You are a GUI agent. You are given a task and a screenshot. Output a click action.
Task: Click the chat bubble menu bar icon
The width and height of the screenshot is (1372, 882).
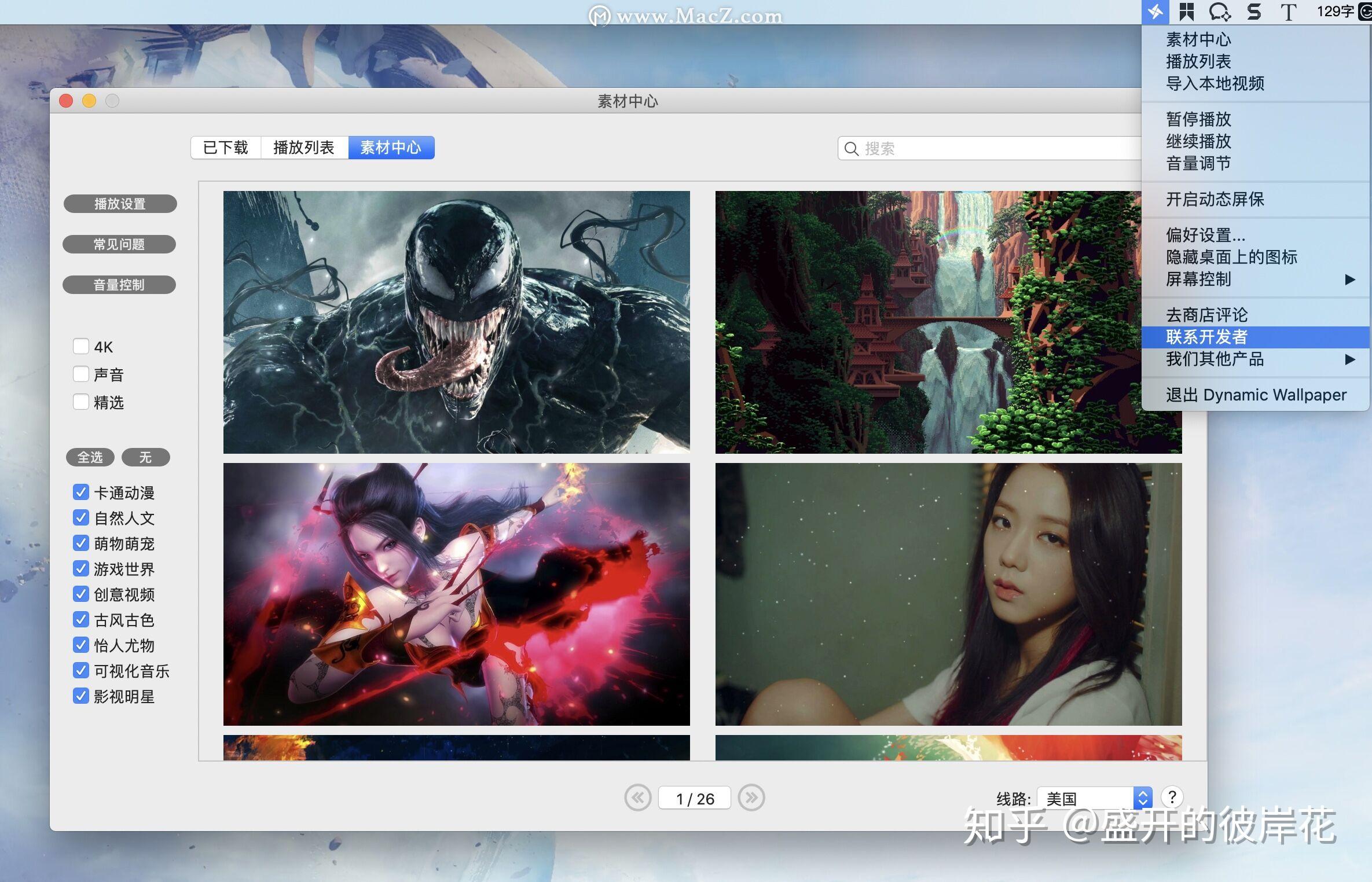(1220, 12)
